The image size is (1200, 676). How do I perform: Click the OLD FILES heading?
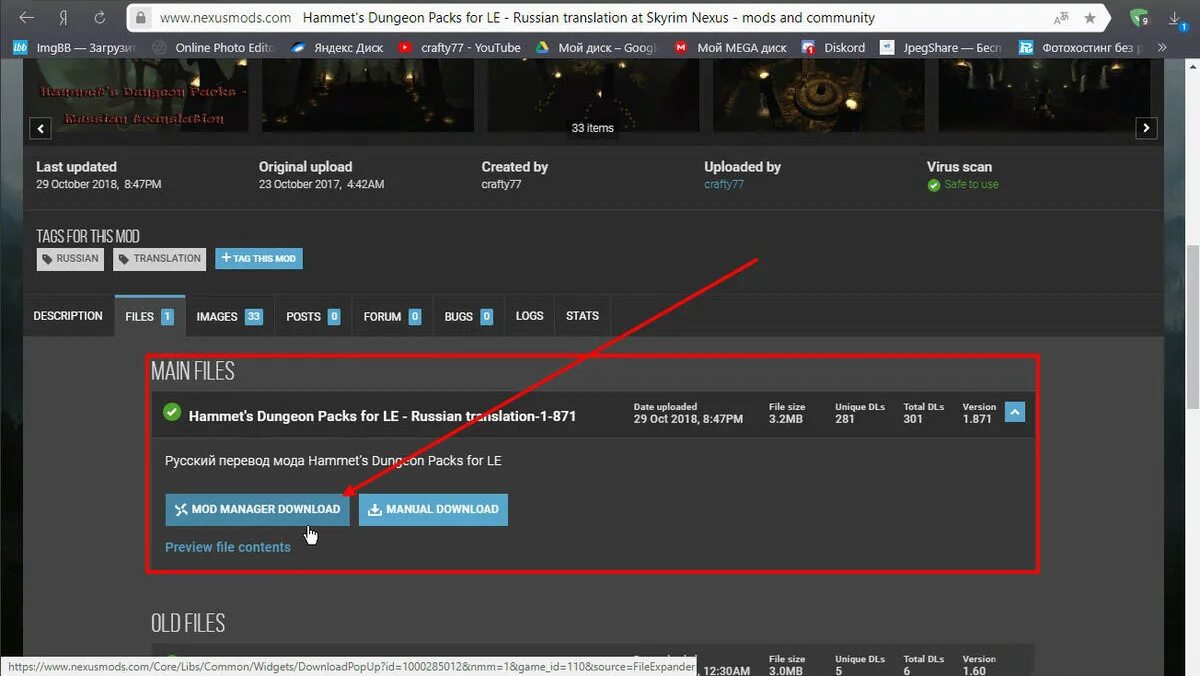[188, 623]
